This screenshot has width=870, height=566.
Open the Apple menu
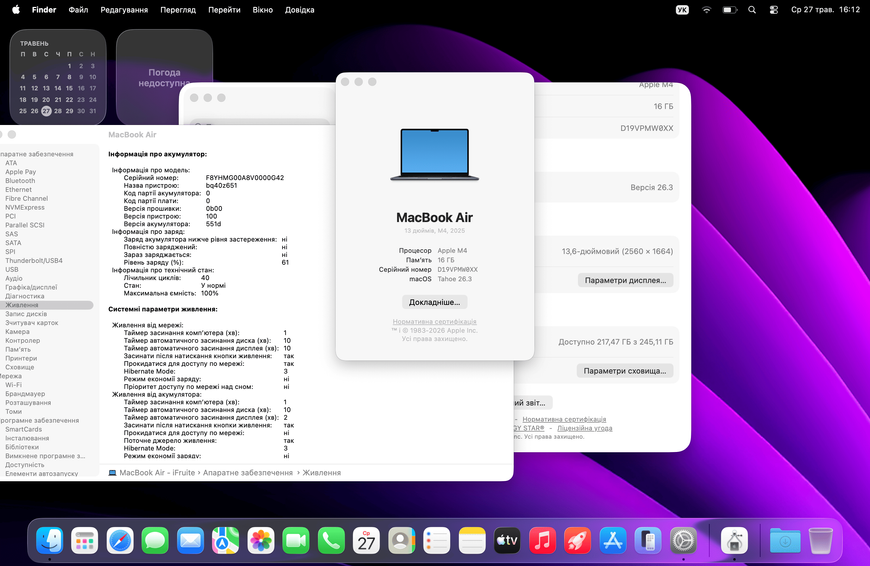16,9
